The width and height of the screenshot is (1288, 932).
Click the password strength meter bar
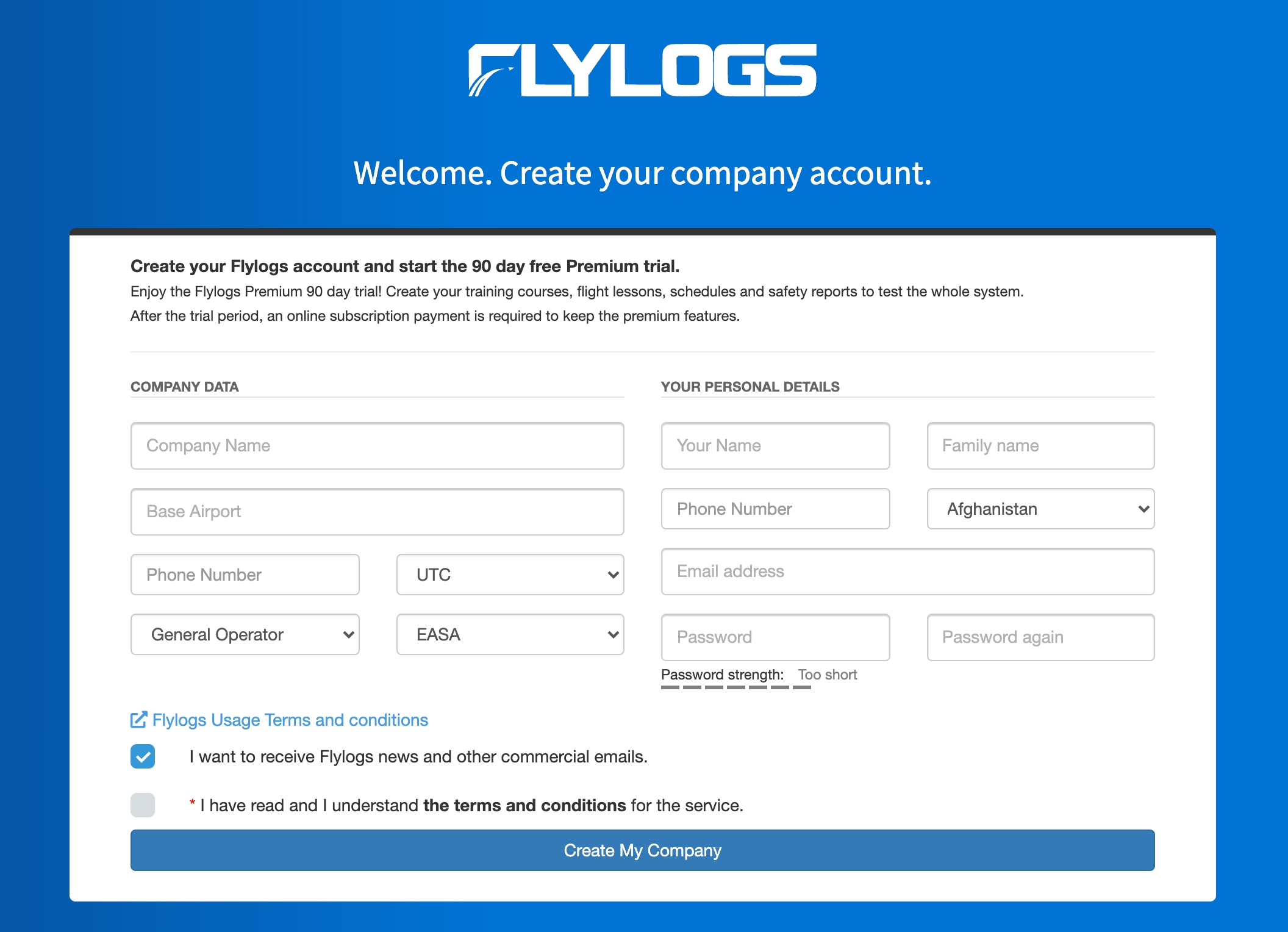(x=735, y=687)
